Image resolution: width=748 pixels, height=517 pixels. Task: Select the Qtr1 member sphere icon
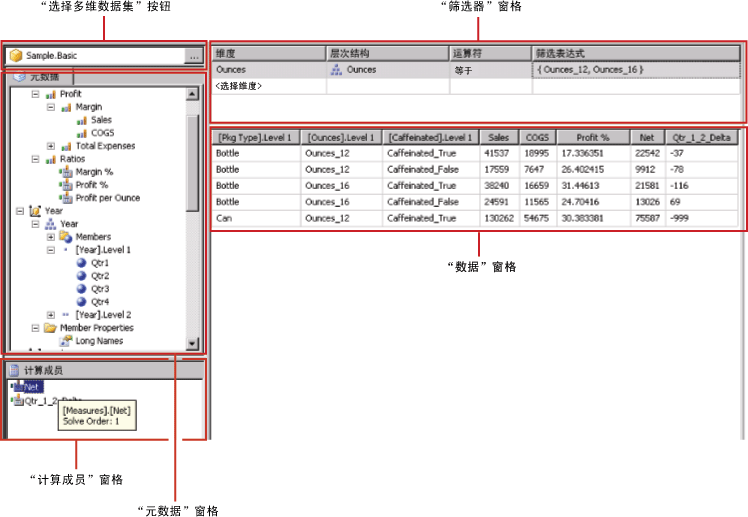coord(82,263)
